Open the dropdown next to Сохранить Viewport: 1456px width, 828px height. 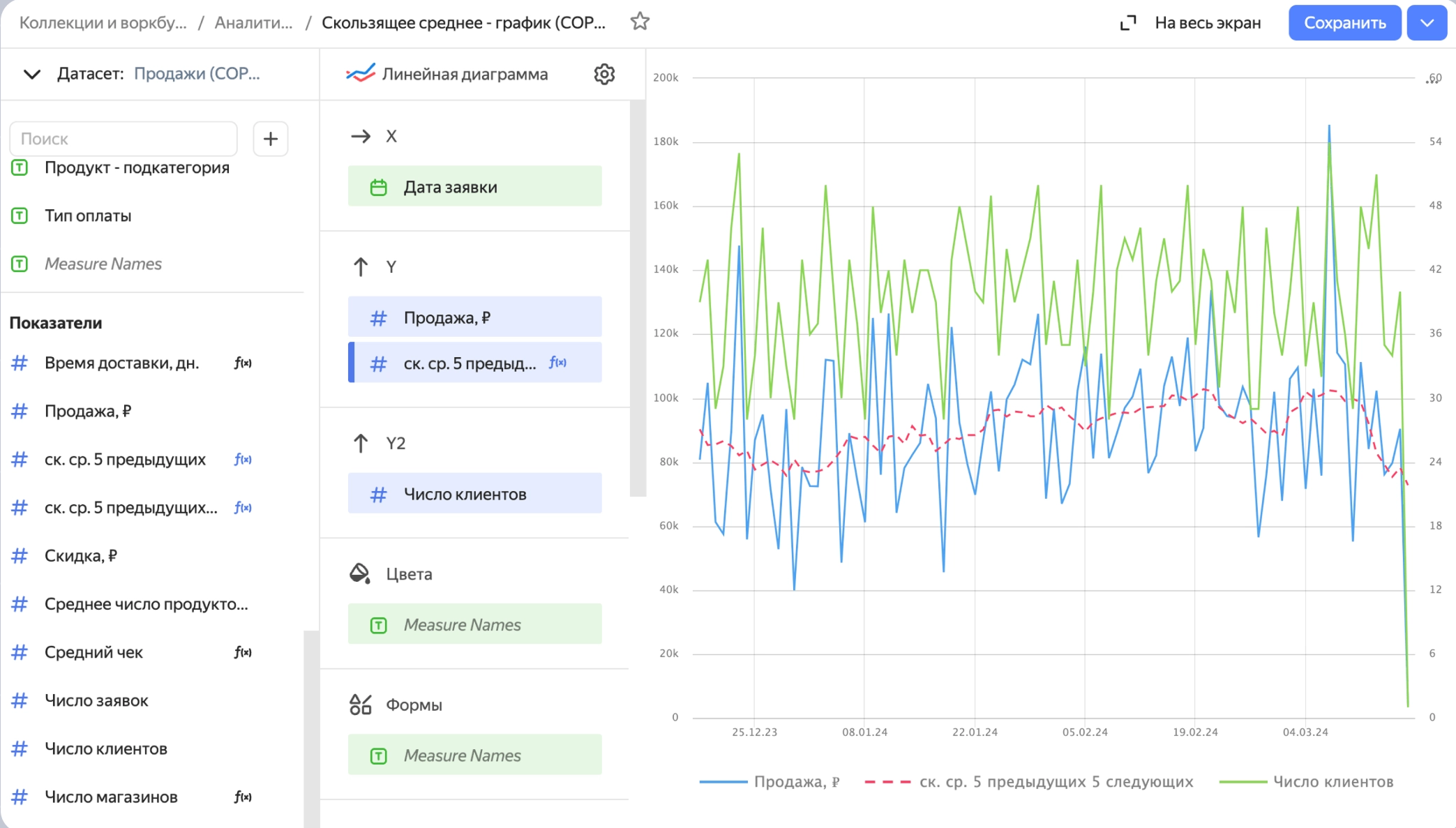pos(1427,22)
